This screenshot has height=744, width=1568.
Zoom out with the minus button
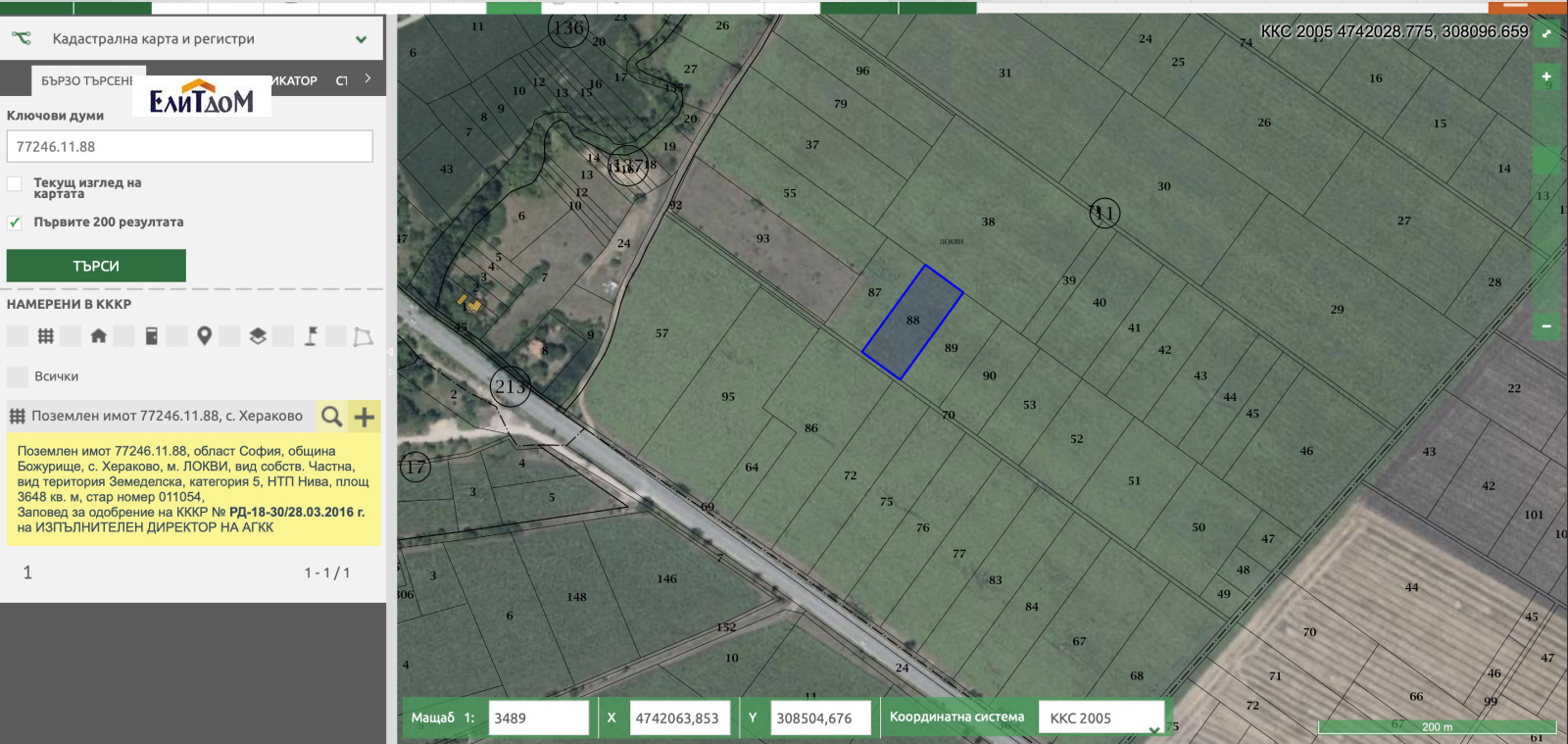point(1546,325)
